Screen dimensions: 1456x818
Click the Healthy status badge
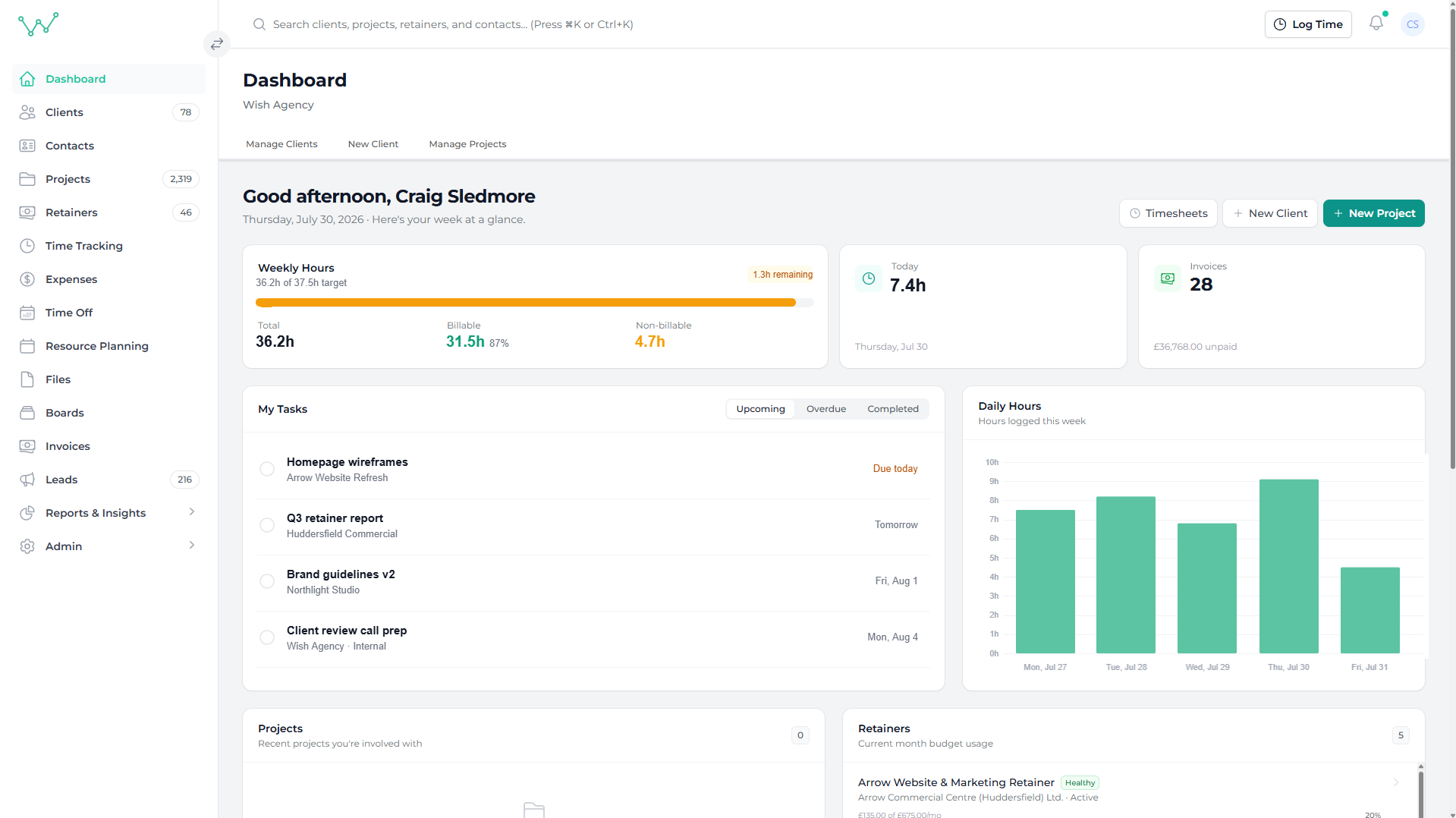pos(1080,783)
